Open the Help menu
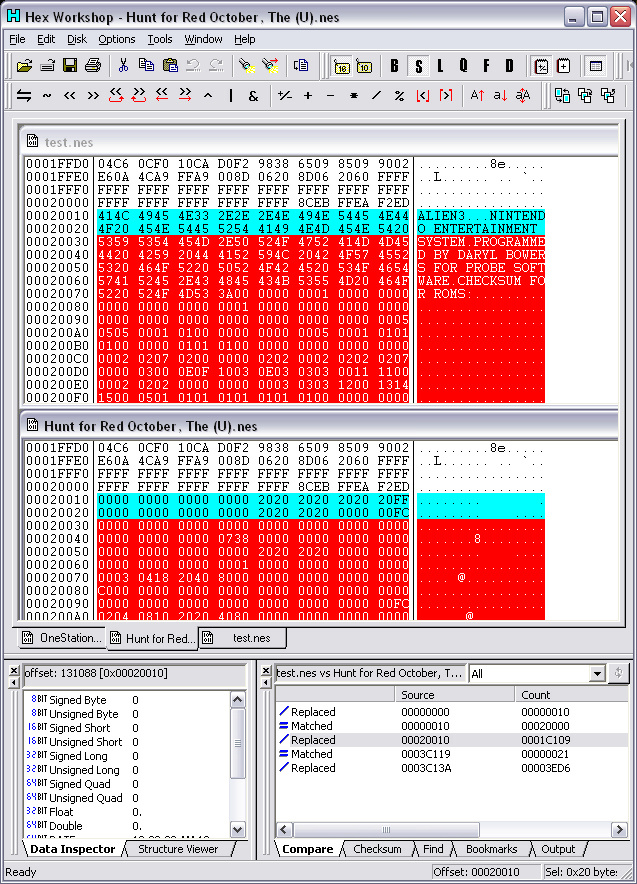Viewport: 637px width, 884px height. click(x=245, y=39)
